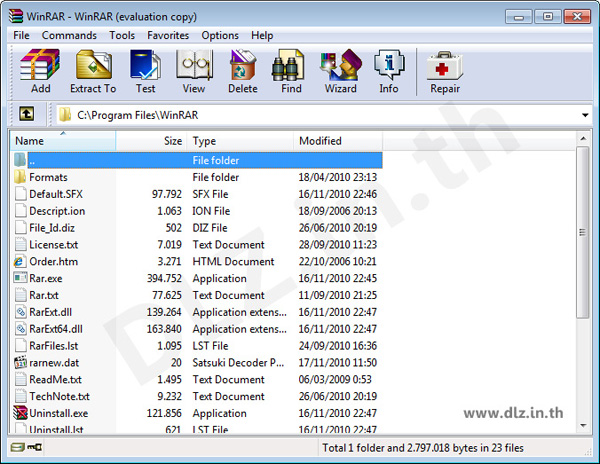The width and height of the screenshot is (600, 464).
Task: Select the License.txt document icon
Action: point(20,244)
